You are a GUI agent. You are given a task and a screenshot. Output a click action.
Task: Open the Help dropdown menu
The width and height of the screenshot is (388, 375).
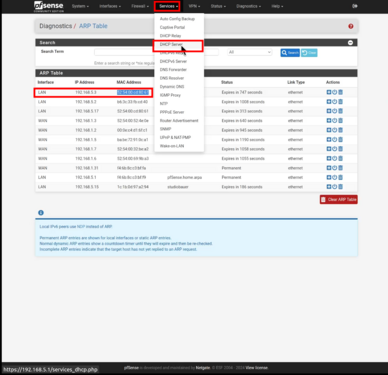point(277,6)
